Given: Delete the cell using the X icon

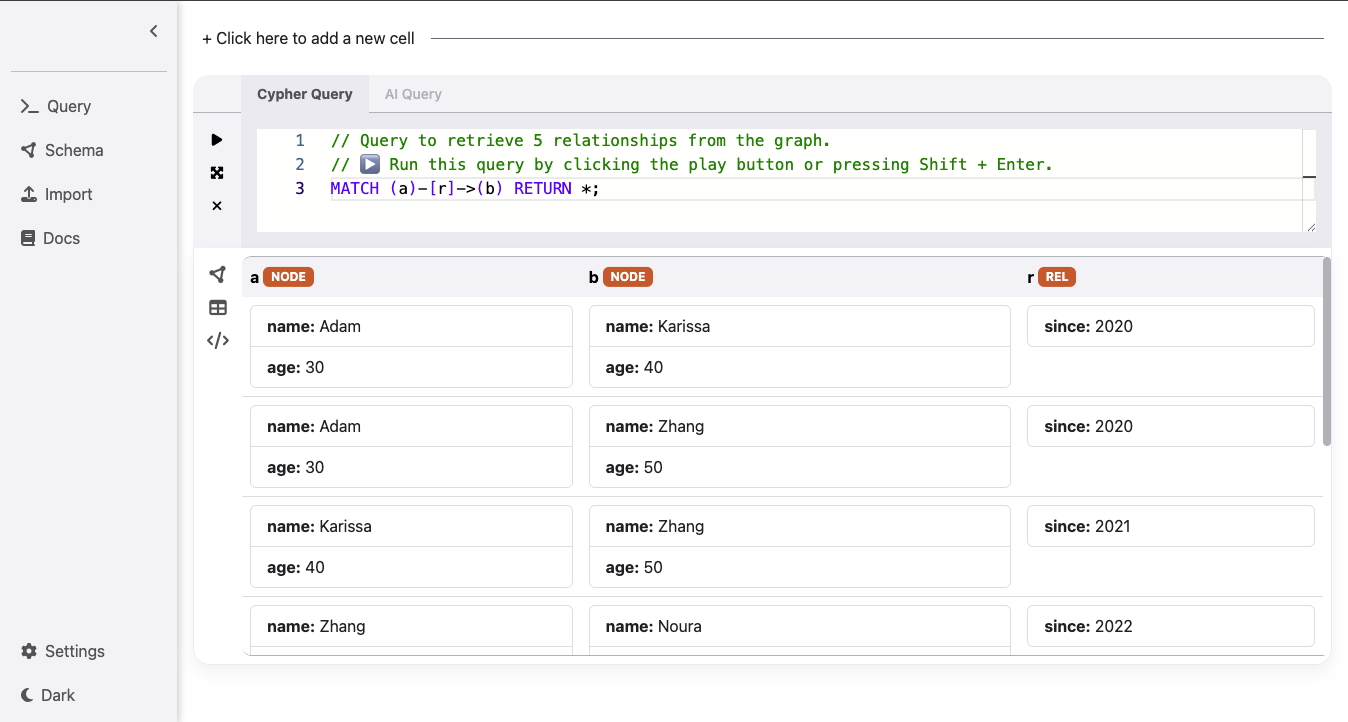Looking at the screenshot, I should point(217,206).
